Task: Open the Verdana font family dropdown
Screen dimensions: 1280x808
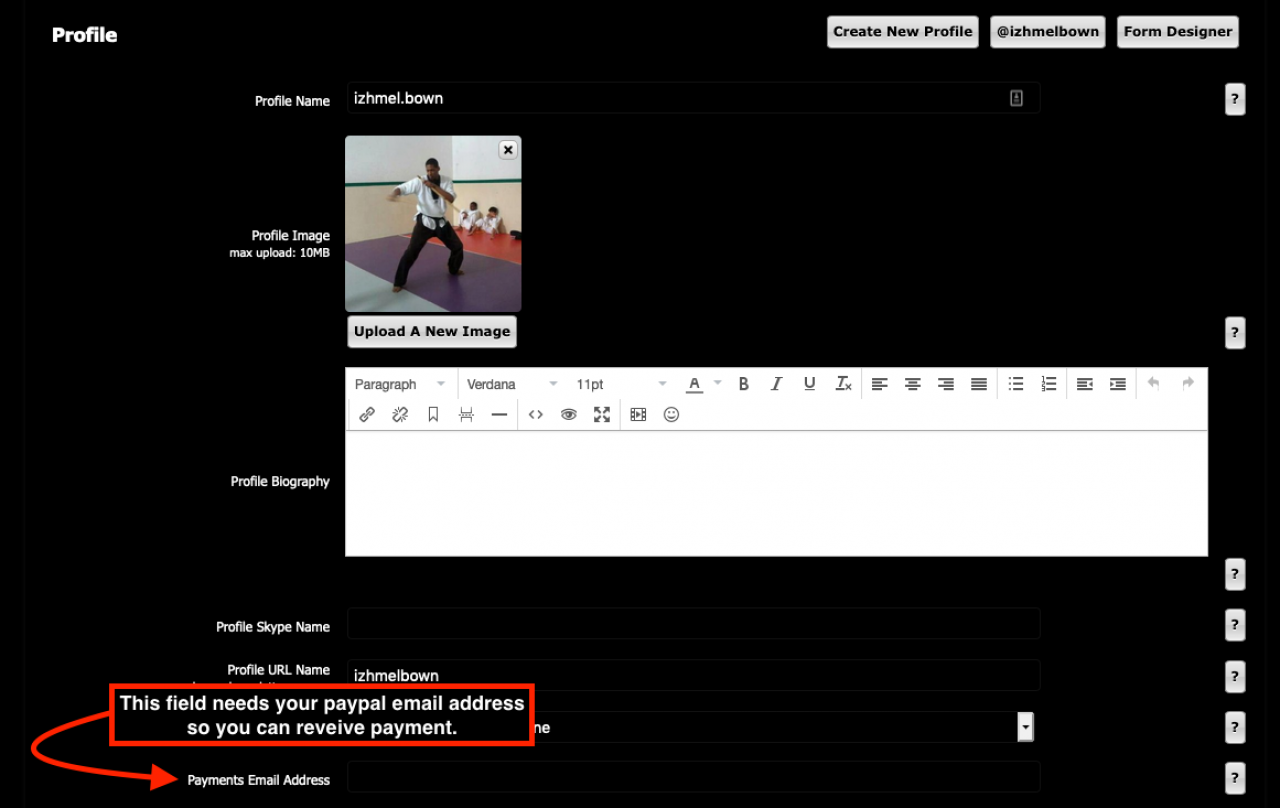Action: click(x=512, y=384)
